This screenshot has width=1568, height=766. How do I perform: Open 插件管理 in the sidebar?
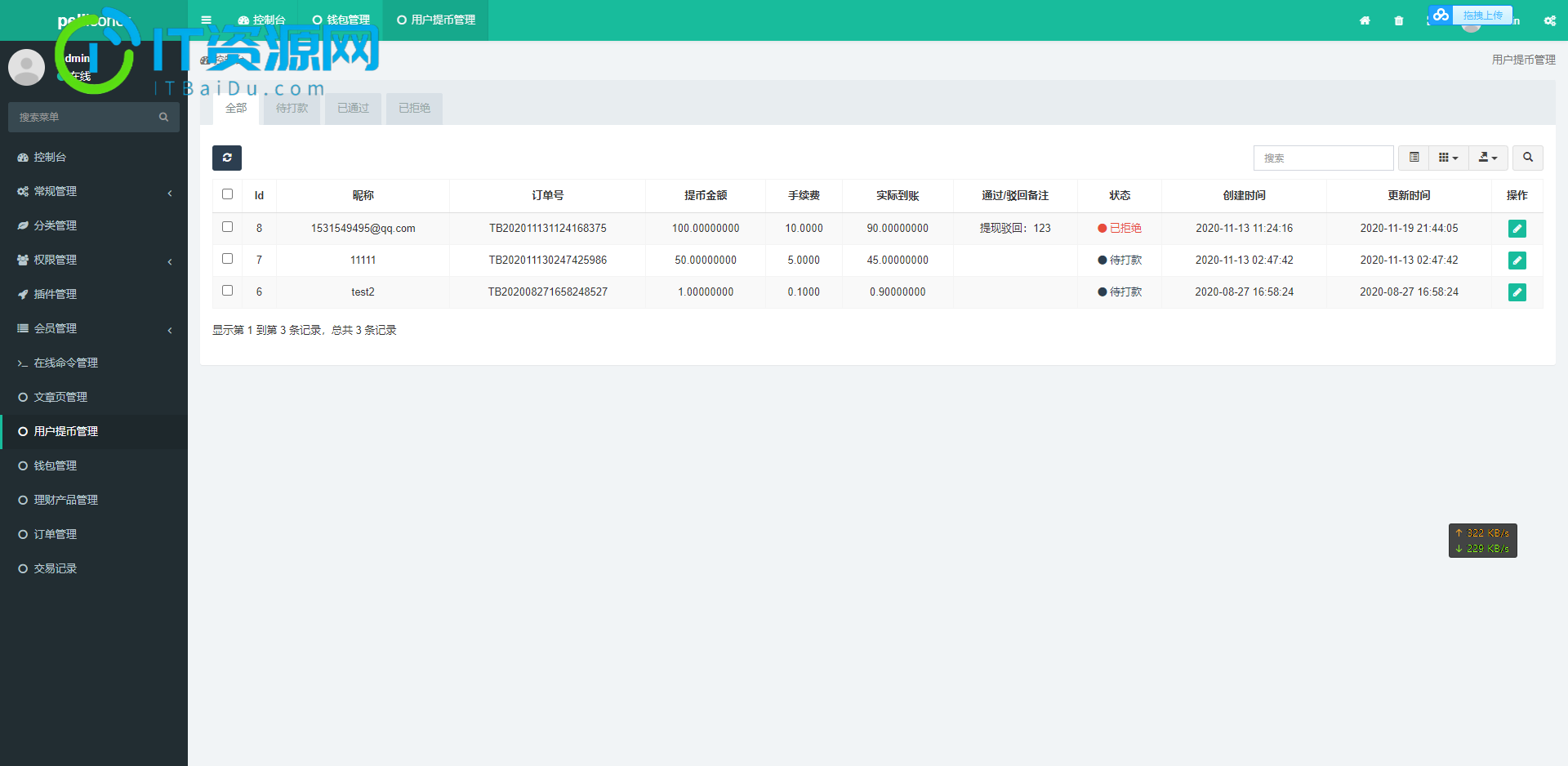pos(94,294)
